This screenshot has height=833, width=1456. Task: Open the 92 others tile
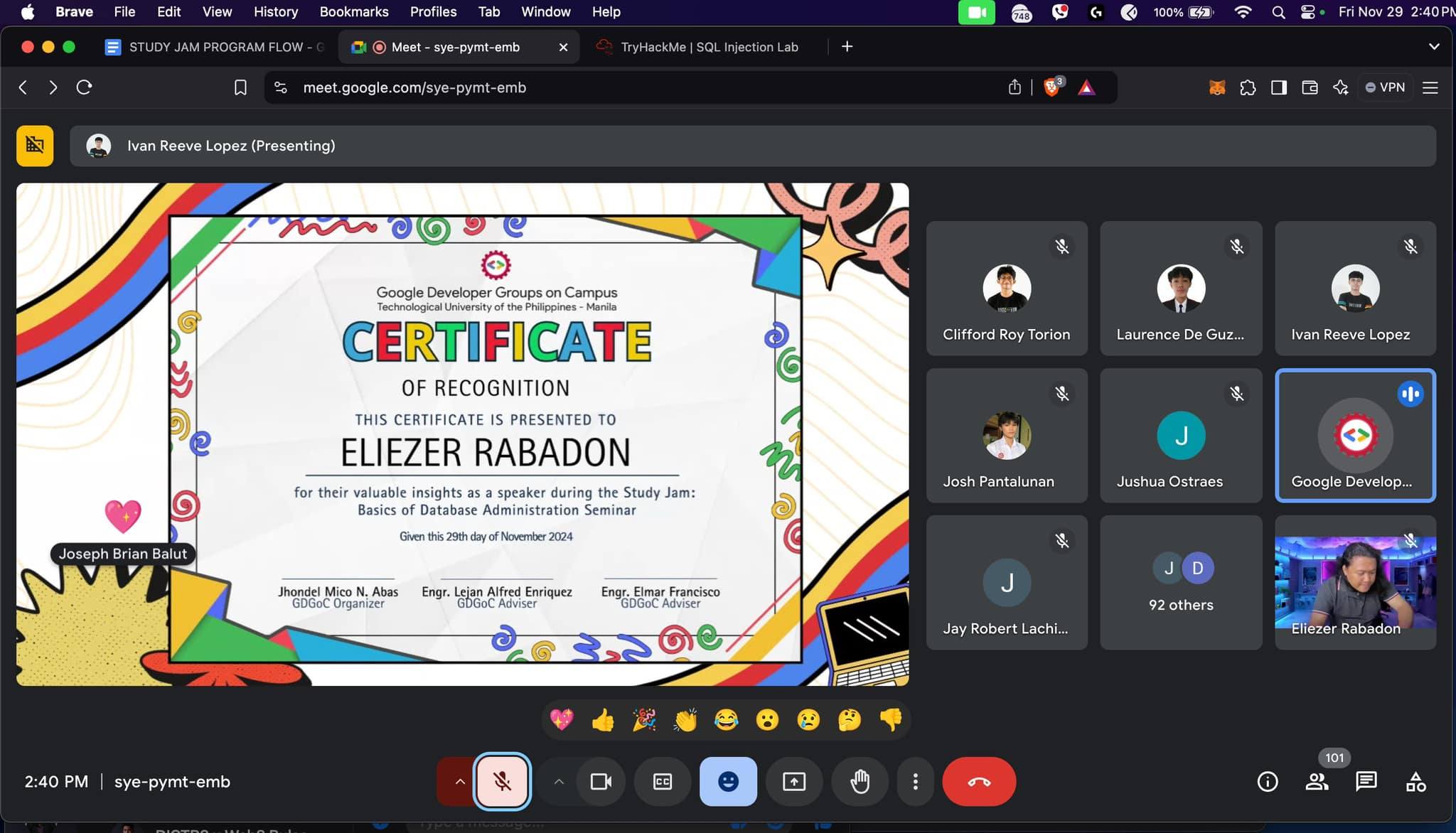point(1181,582)
